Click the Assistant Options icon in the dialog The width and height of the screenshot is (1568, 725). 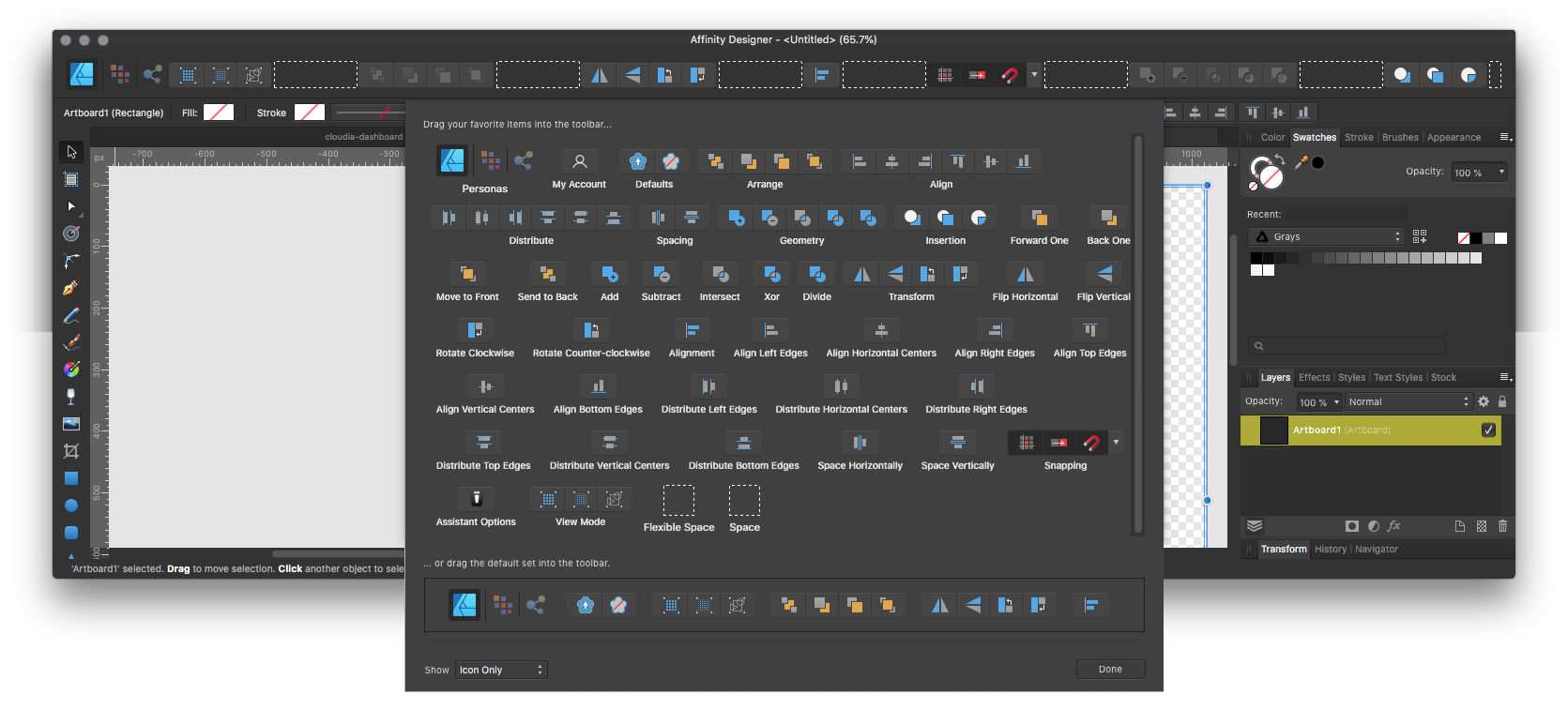(476, 499)
